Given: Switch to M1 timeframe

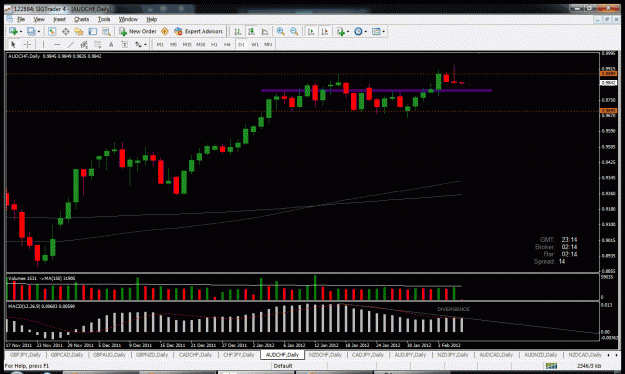Looking at the screenshot, I should pos(160,45).
